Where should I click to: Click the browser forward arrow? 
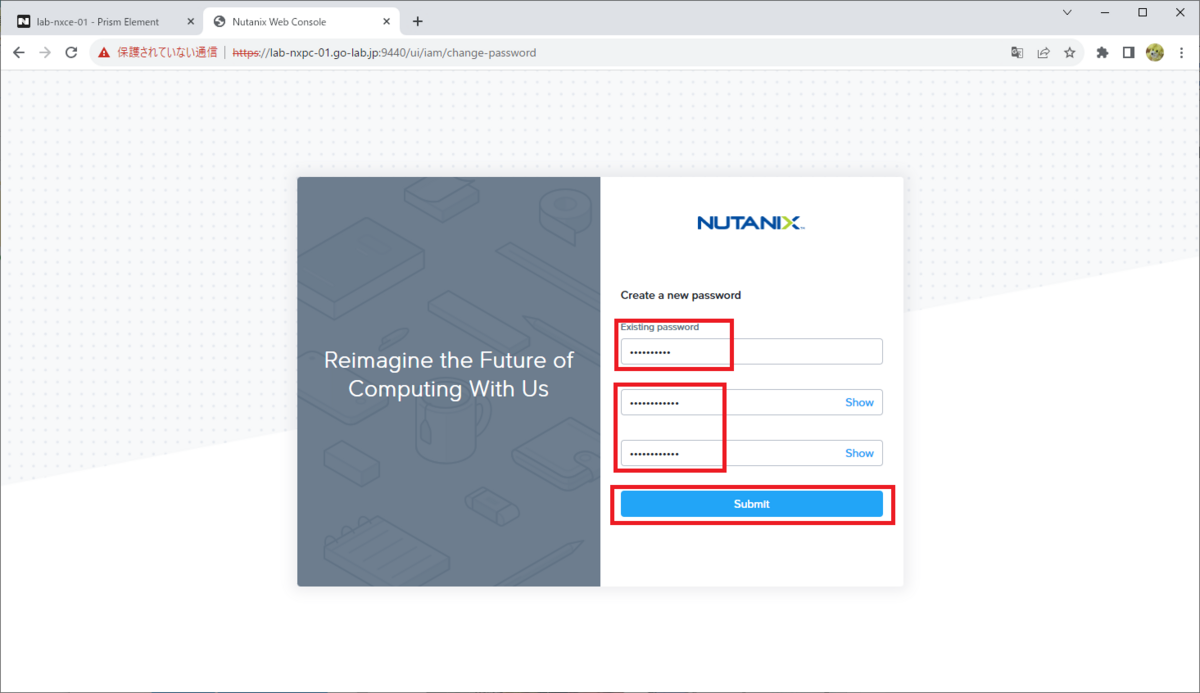click(45, 53)
